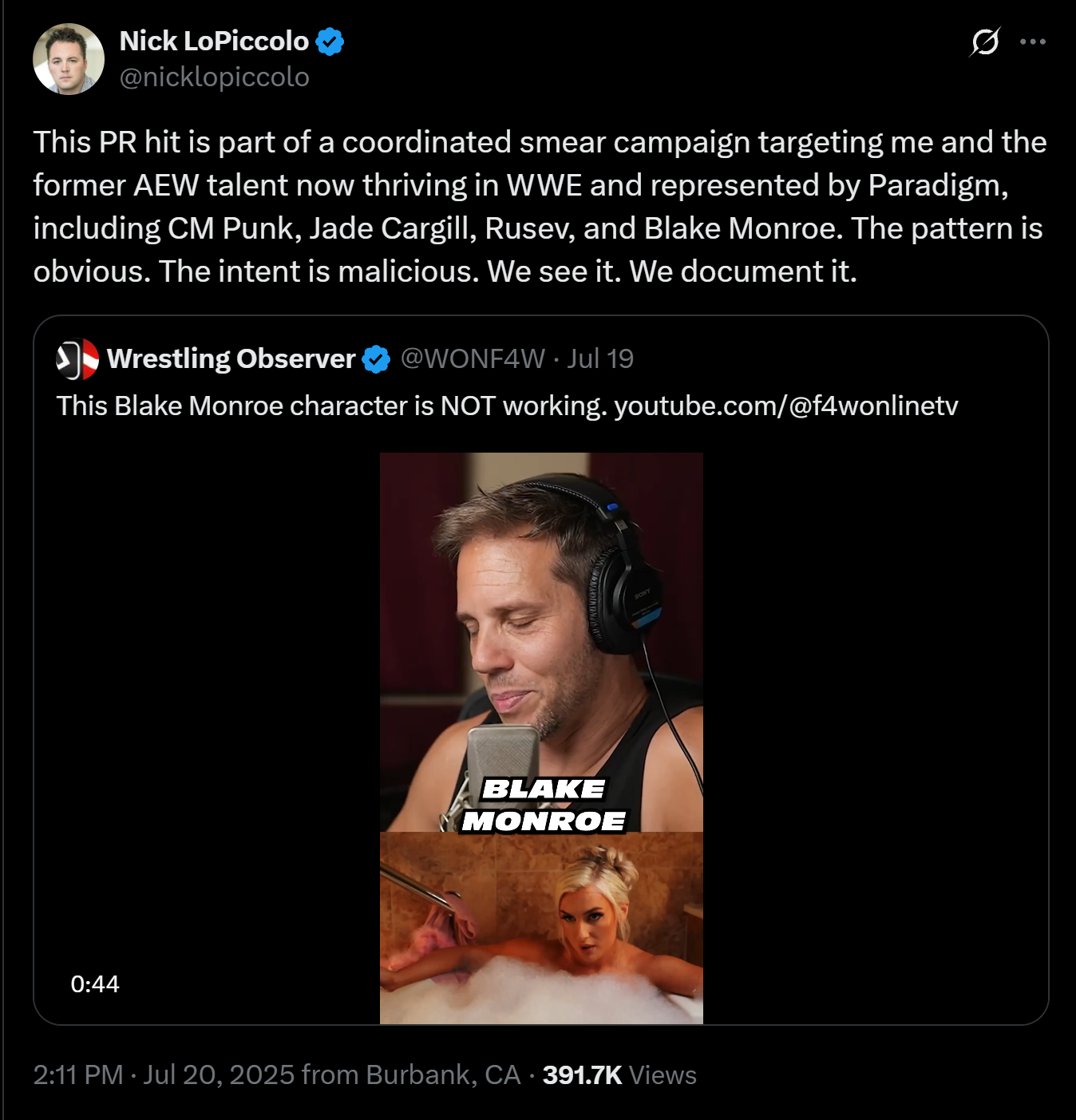Play the quoted post's video thumbnail
This screenshot has height=1120, width=1076.
541,639
